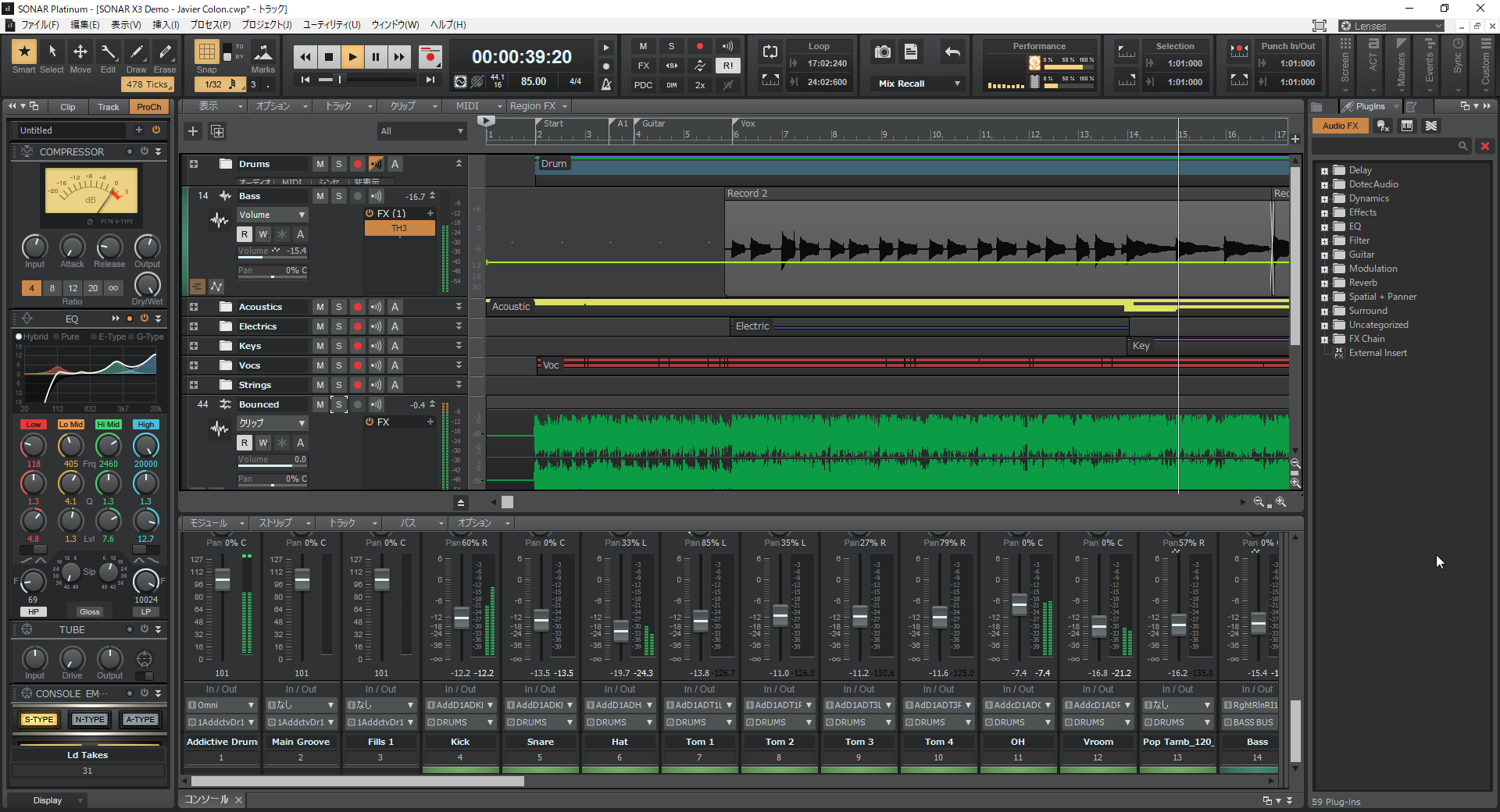
Task: Enable Read automation on Bass track
Action: (x=245, y=234)
